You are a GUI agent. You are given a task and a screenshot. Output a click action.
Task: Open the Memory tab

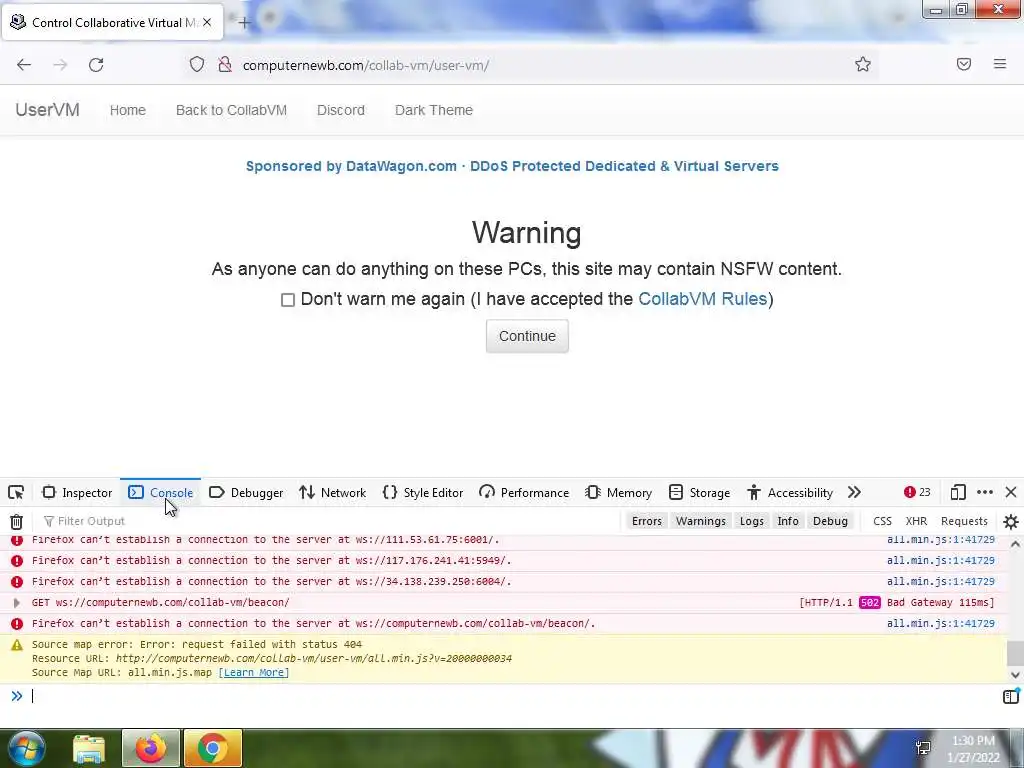coord(618,492)
